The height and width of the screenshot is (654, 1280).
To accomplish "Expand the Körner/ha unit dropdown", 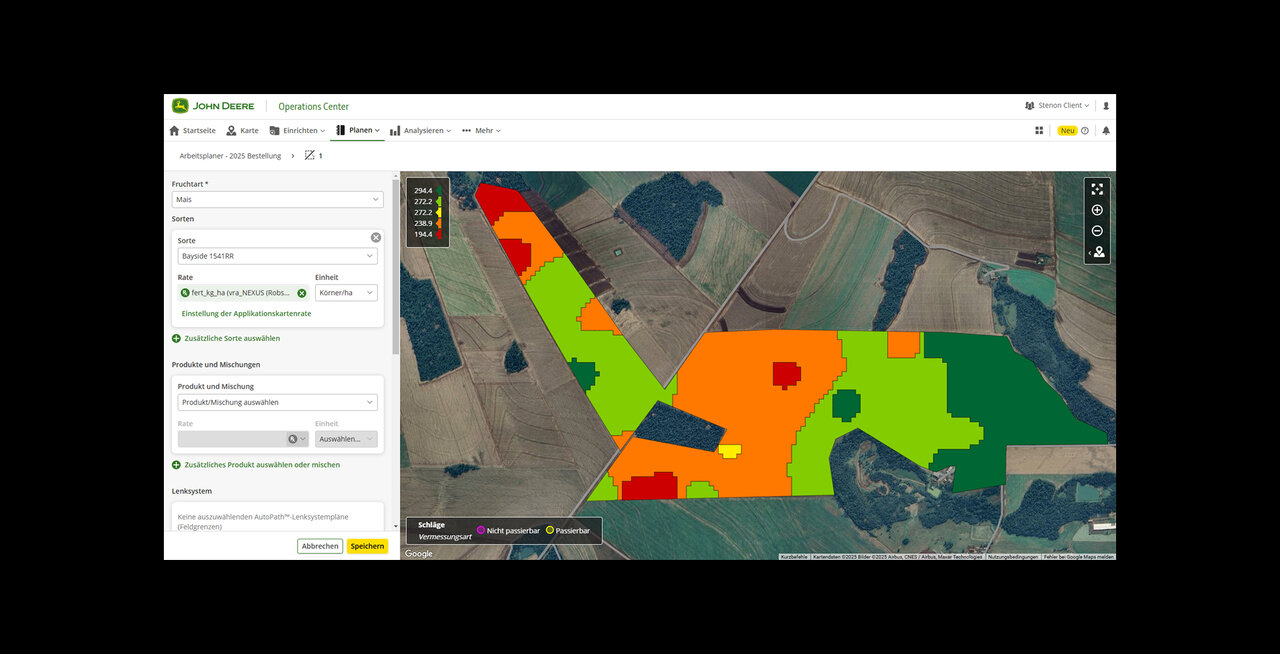I will tap(346, 293).
